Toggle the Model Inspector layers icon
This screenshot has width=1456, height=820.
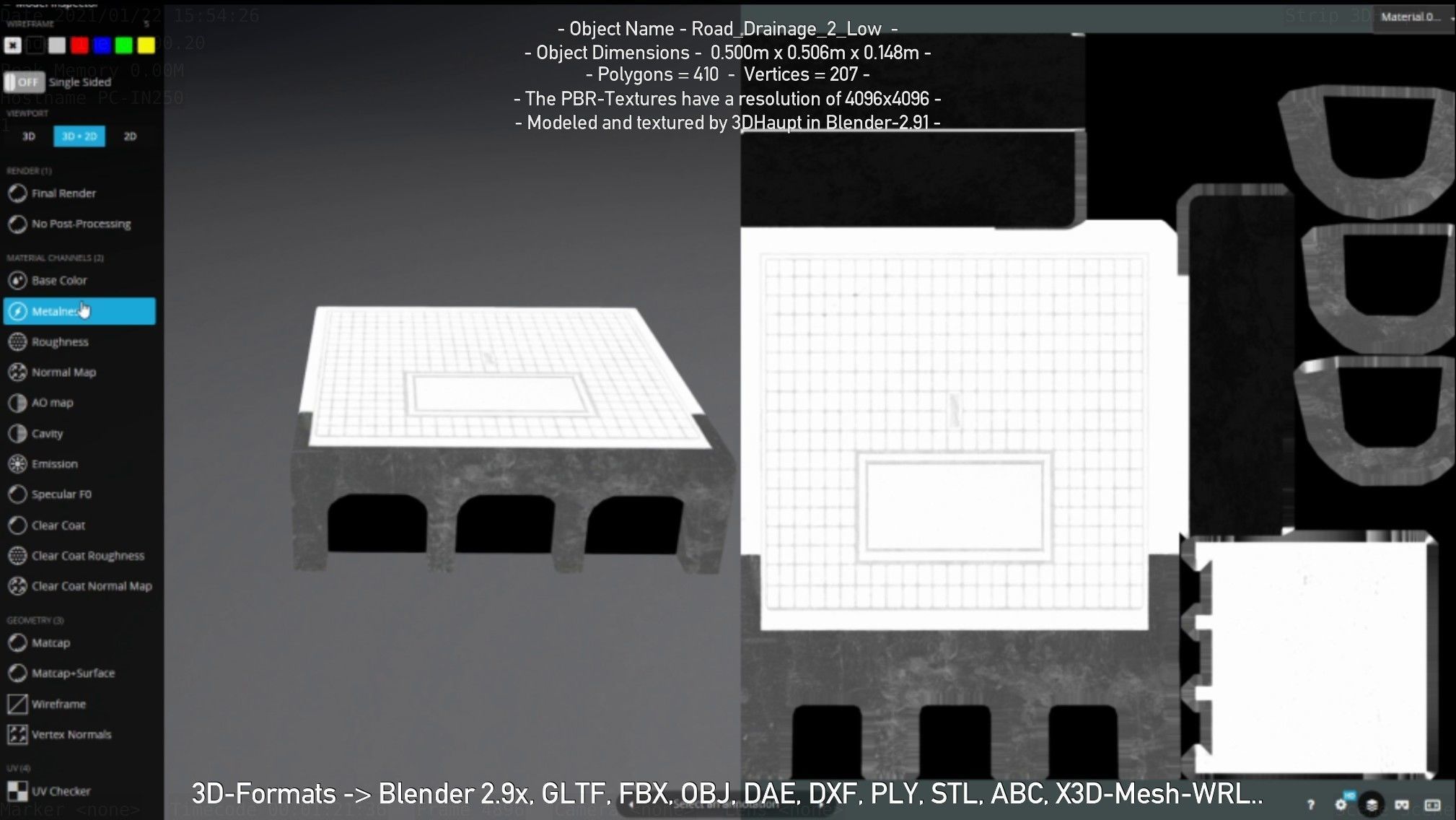pos(1372,804)
